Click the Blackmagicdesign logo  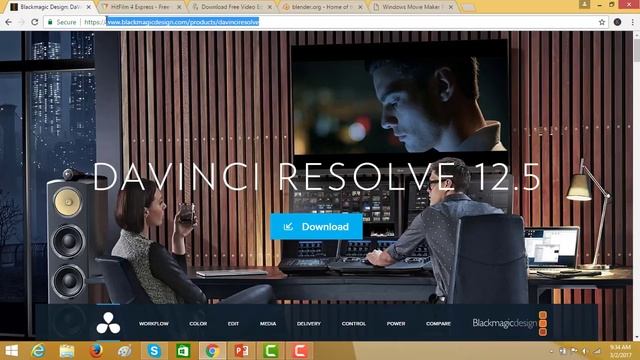tap(509, 323)
